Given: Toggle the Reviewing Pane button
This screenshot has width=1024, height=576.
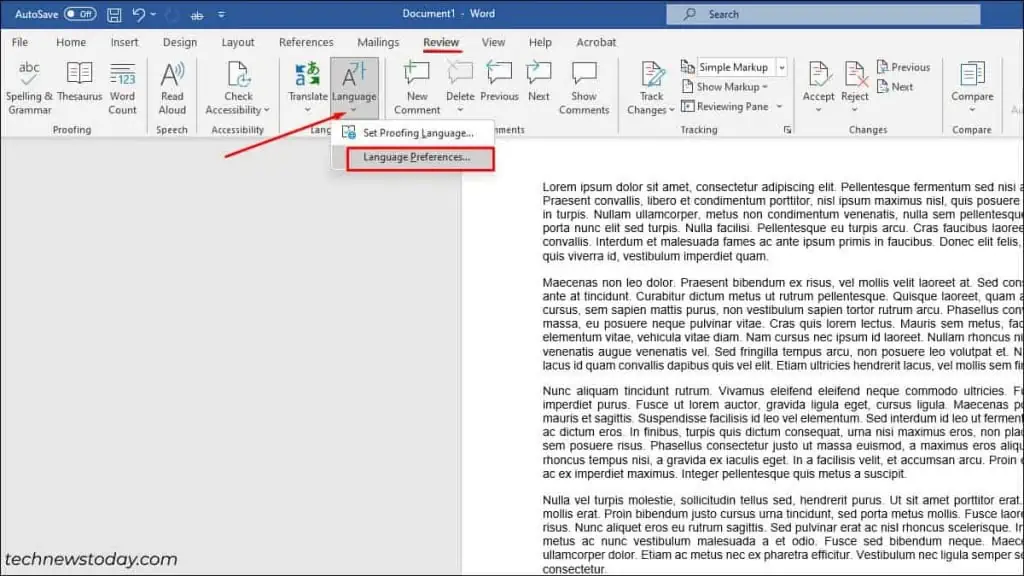Looking at the screenshot, I should coord(732,106).
